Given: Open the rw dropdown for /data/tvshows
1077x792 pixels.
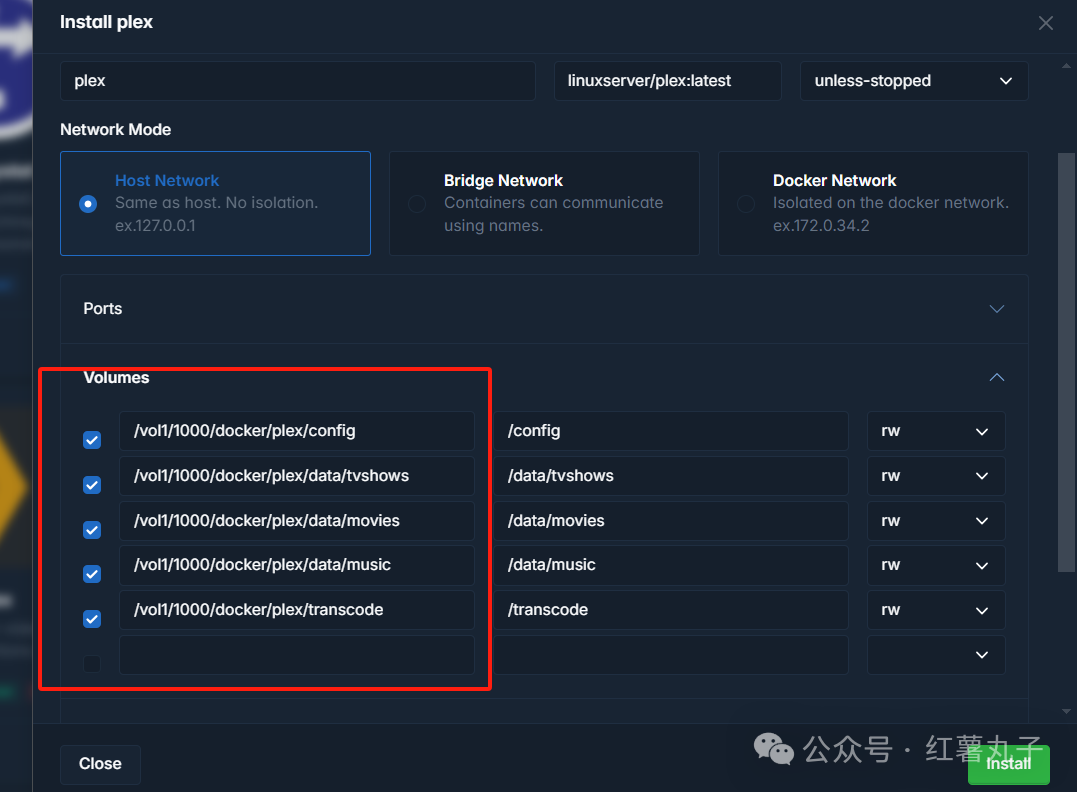Looking at the screenshot, I should pyautogui.click(x=936, y=476).
